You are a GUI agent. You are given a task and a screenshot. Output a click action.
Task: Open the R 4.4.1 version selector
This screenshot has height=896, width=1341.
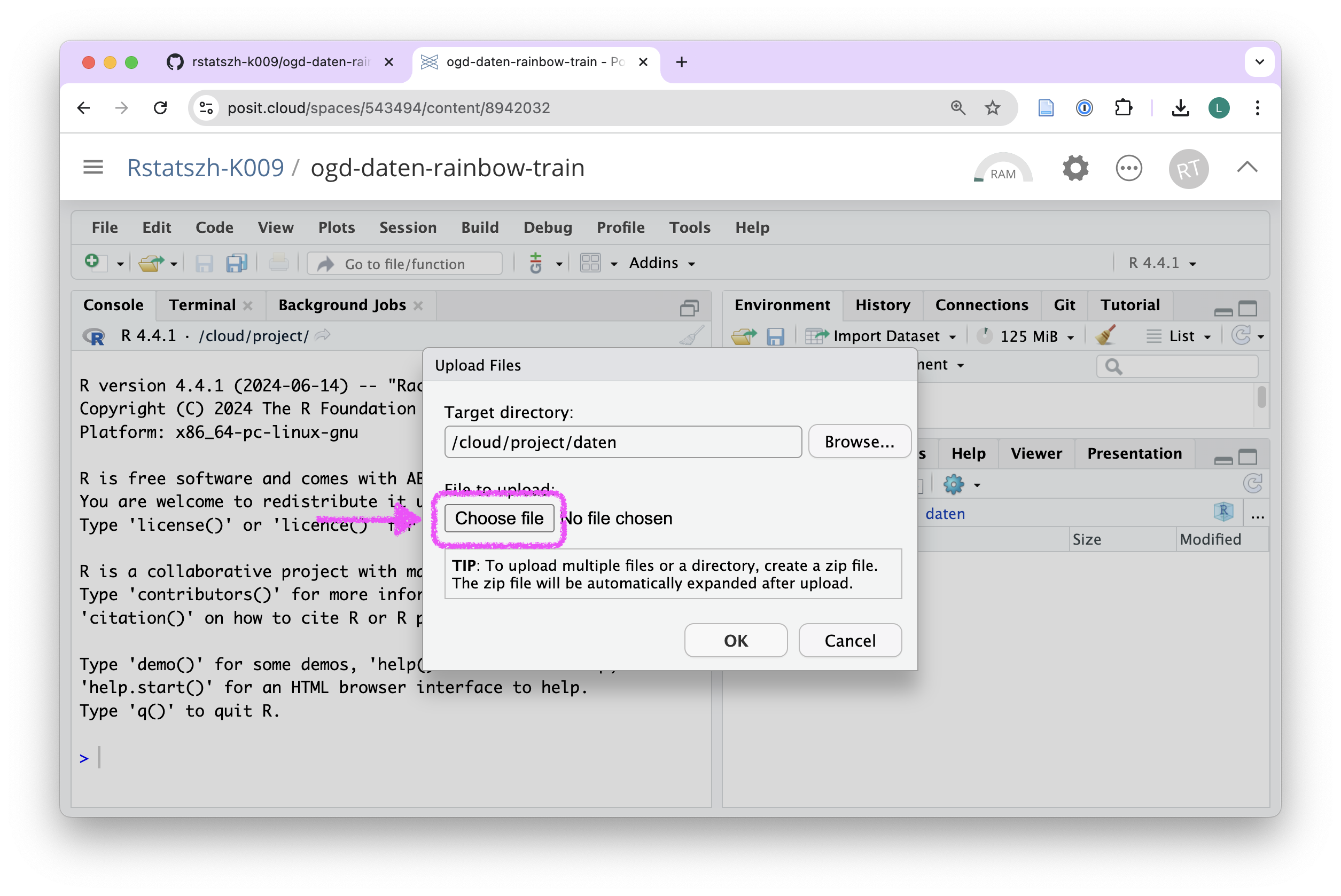(x=1162, y=263)
